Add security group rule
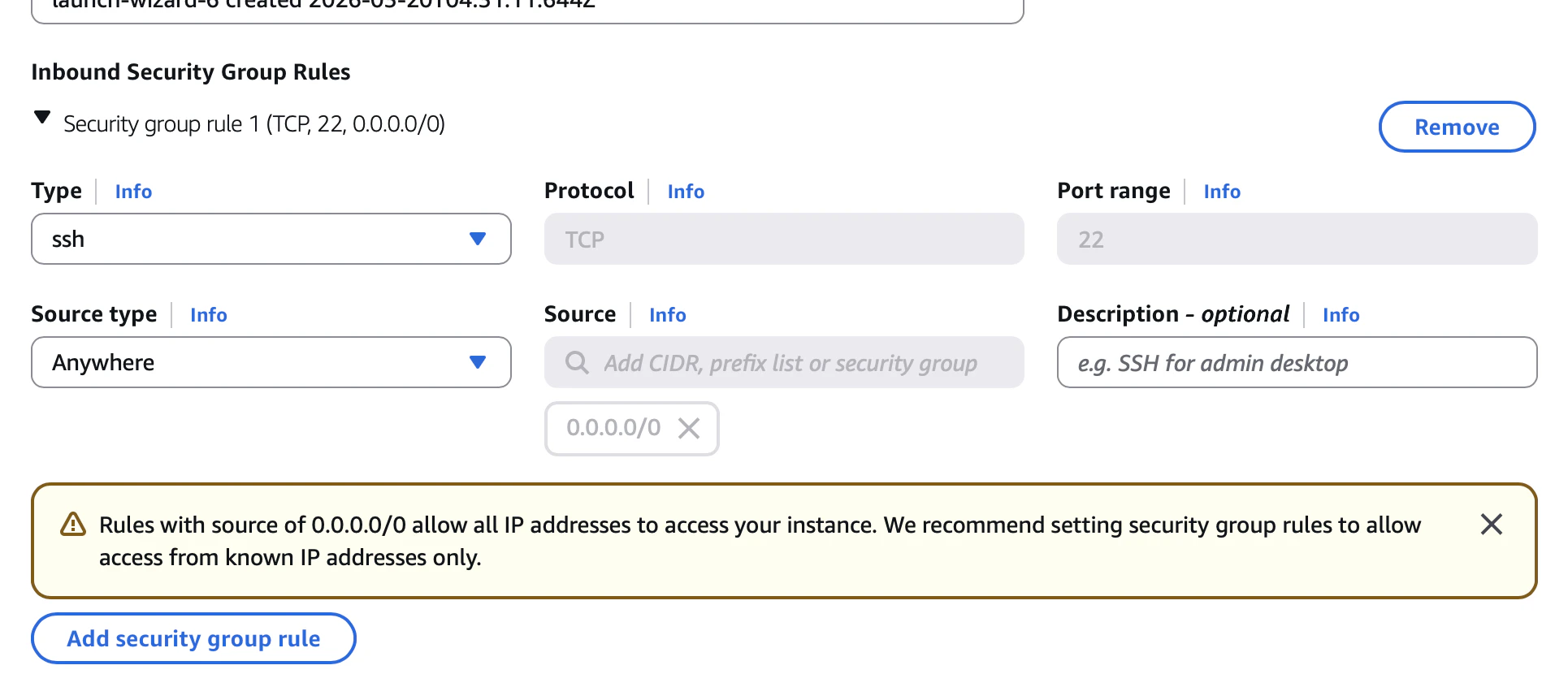The height and width of the screenshot is (674, 1568). pos(193,638)
